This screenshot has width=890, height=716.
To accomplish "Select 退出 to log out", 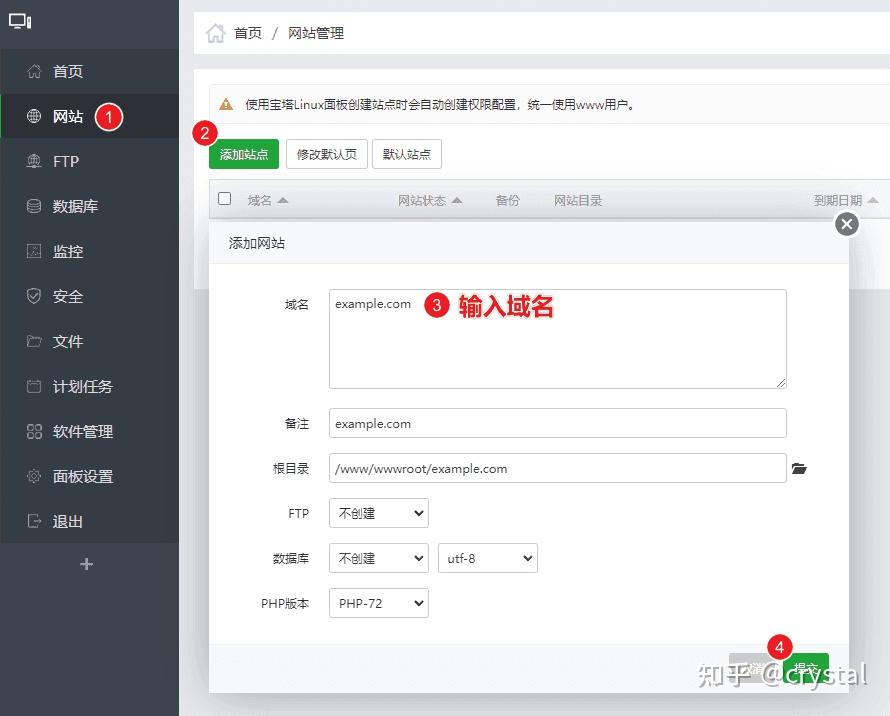I will 65,521.
